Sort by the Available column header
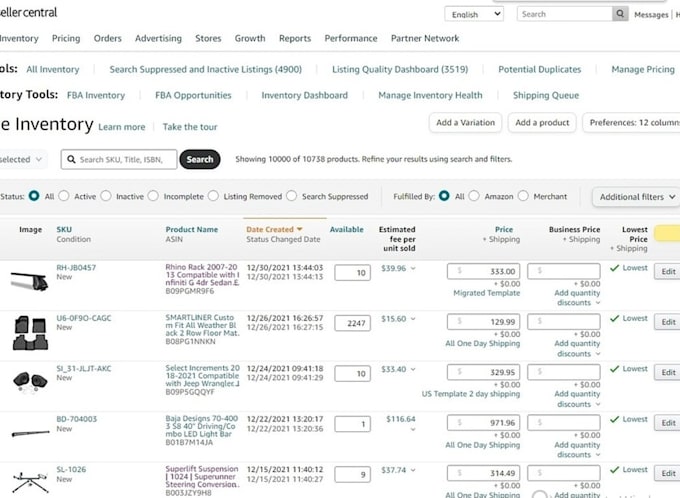 tap(347, 229)
